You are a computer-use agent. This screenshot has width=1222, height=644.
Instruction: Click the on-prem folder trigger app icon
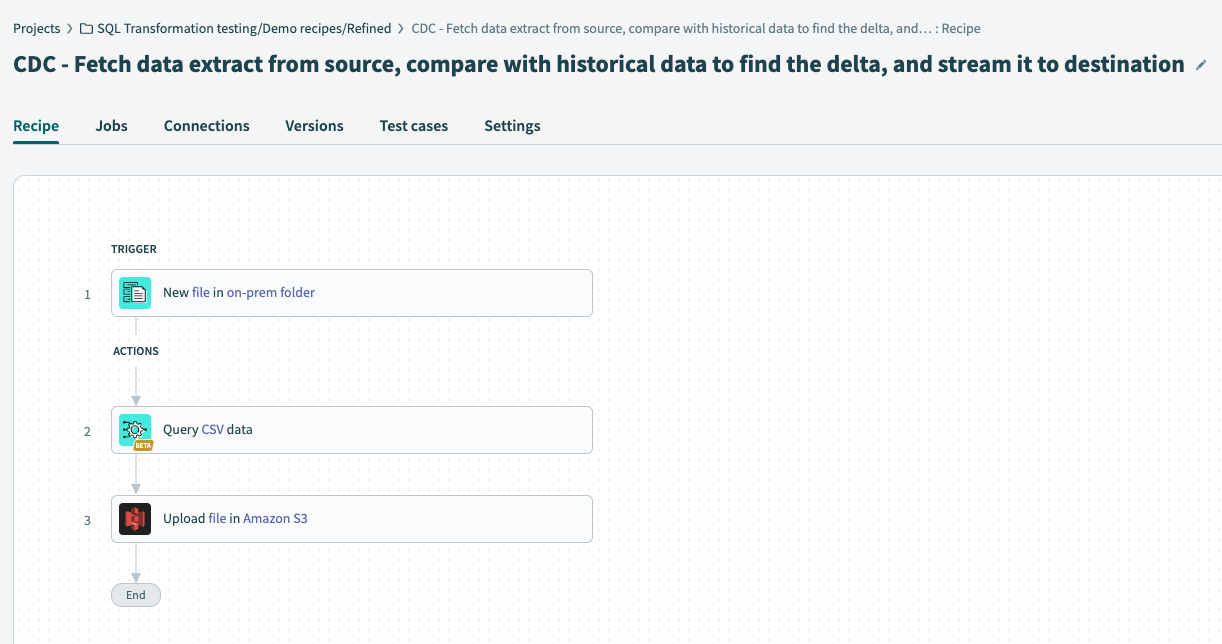pos(135,292)
